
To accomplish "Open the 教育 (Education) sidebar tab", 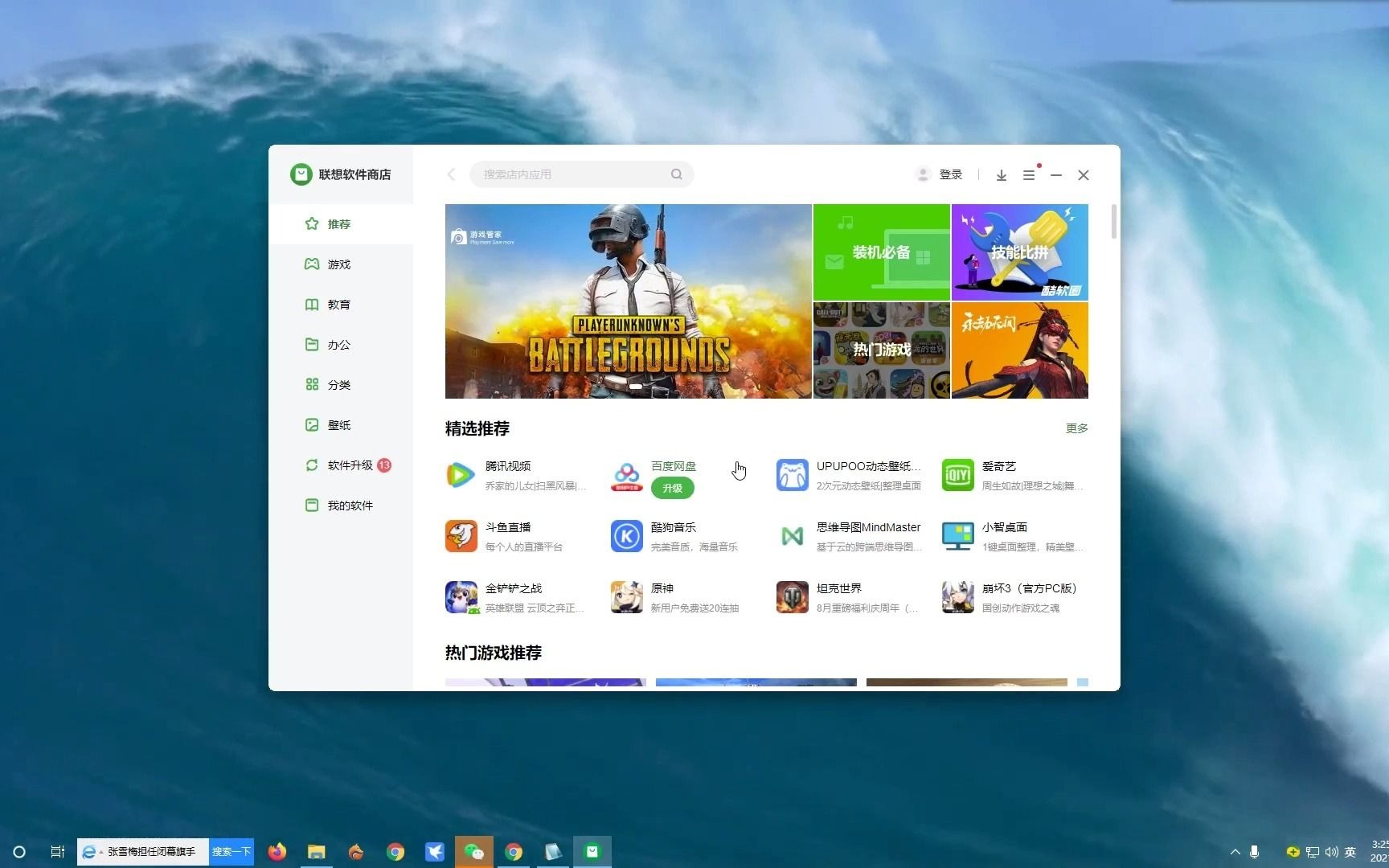I will click(341, 305).
